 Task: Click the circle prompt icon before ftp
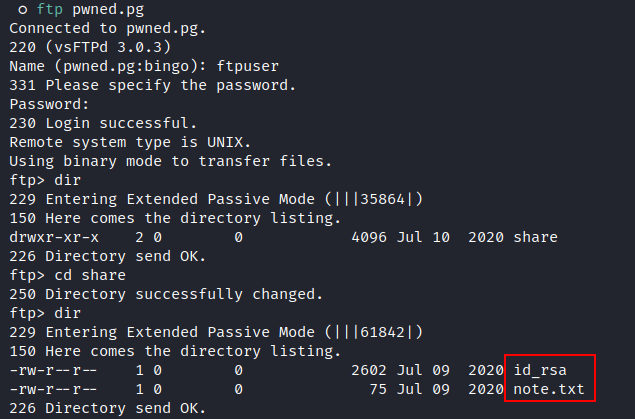23,10
